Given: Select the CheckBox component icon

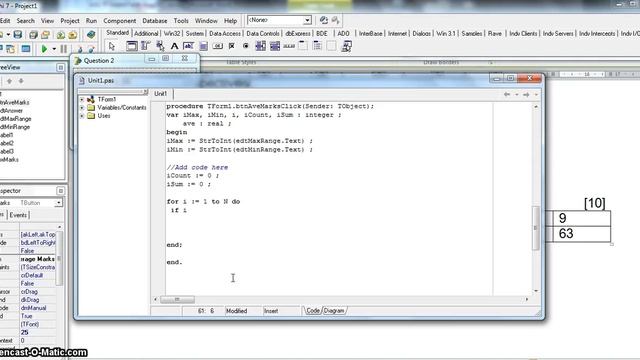Looking at the screenshot, I should pyautogui.click(x=231, y=46).
